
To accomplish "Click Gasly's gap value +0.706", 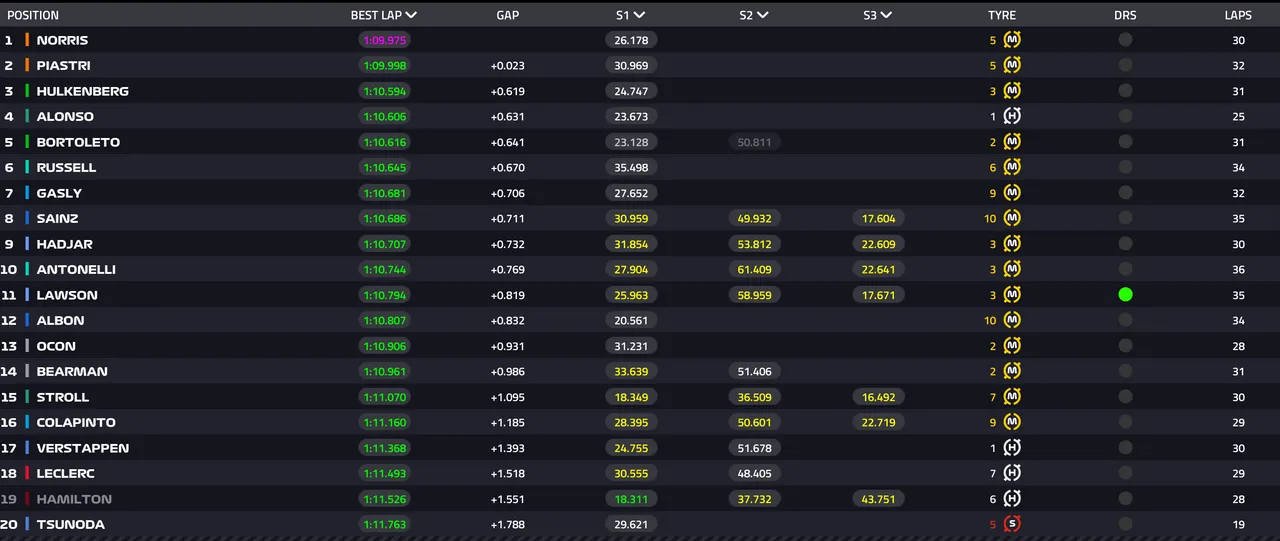I will pyautogui.click(x=507, y=193).
